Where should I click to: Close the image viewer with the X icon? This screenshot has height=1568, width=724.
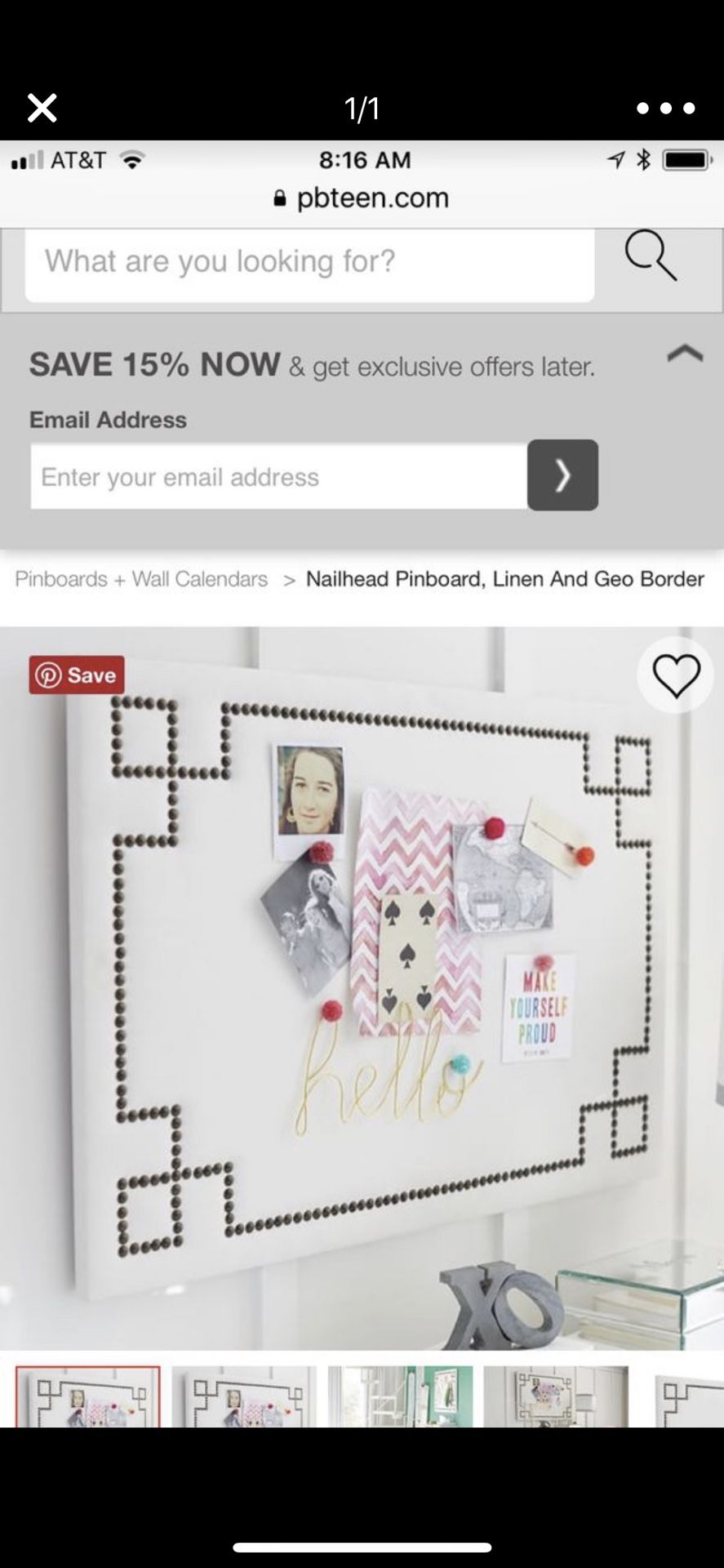click(x=42, y=108)
